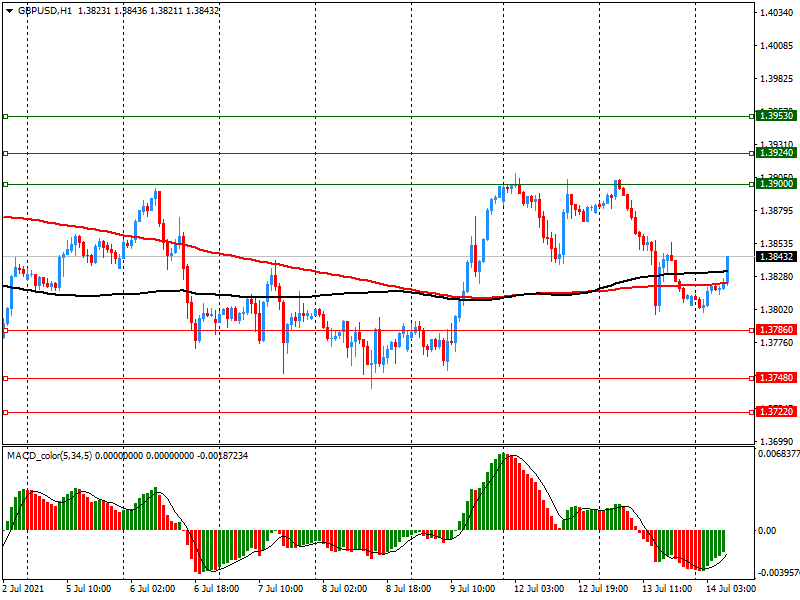The image size is (800, 600).
Task: Click the current price 1.38432 label
Action: coord(776,257)
